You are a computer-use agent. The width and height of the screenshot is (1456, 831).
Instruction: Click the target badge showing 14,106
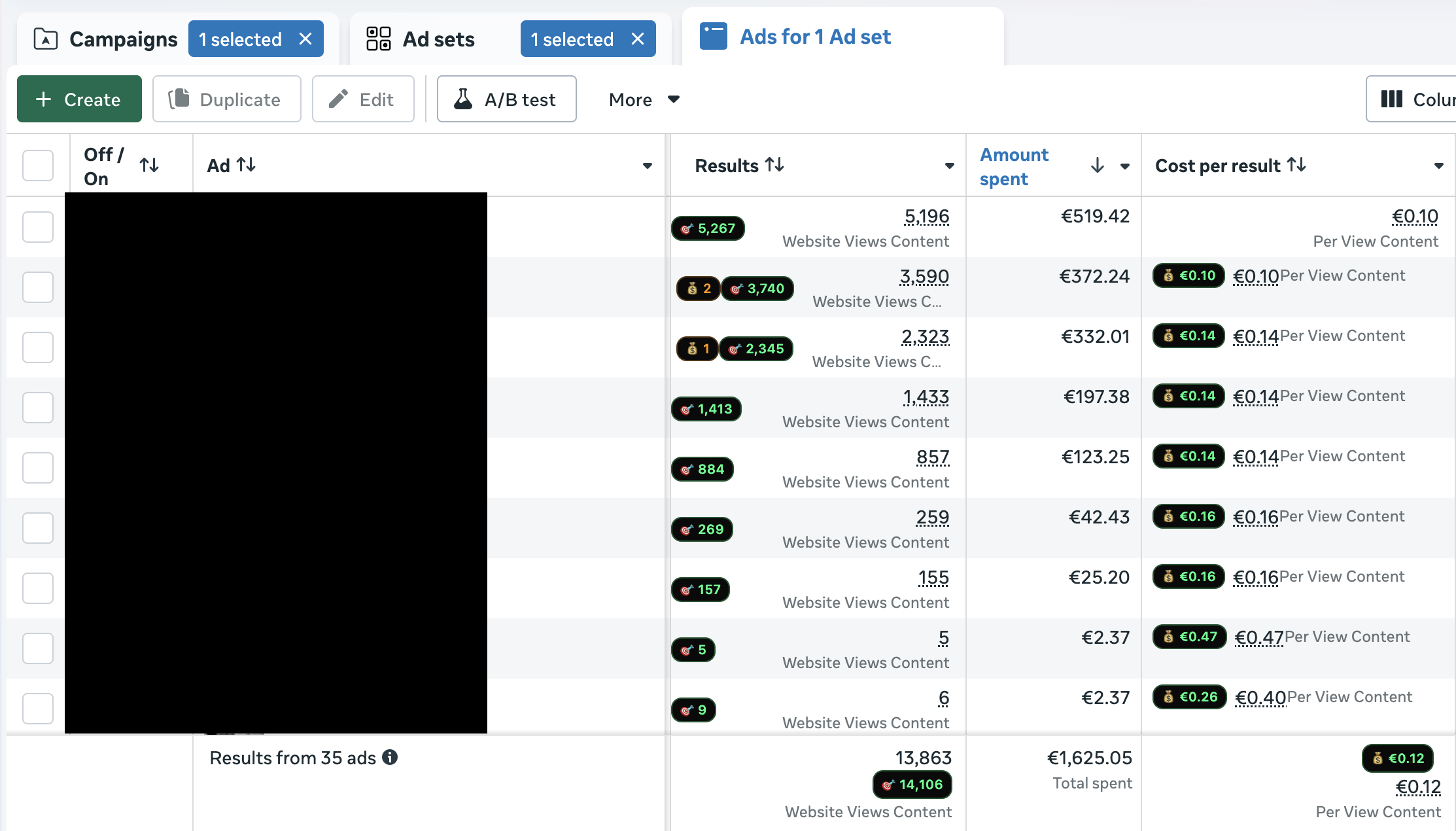[x=912, y=785]
